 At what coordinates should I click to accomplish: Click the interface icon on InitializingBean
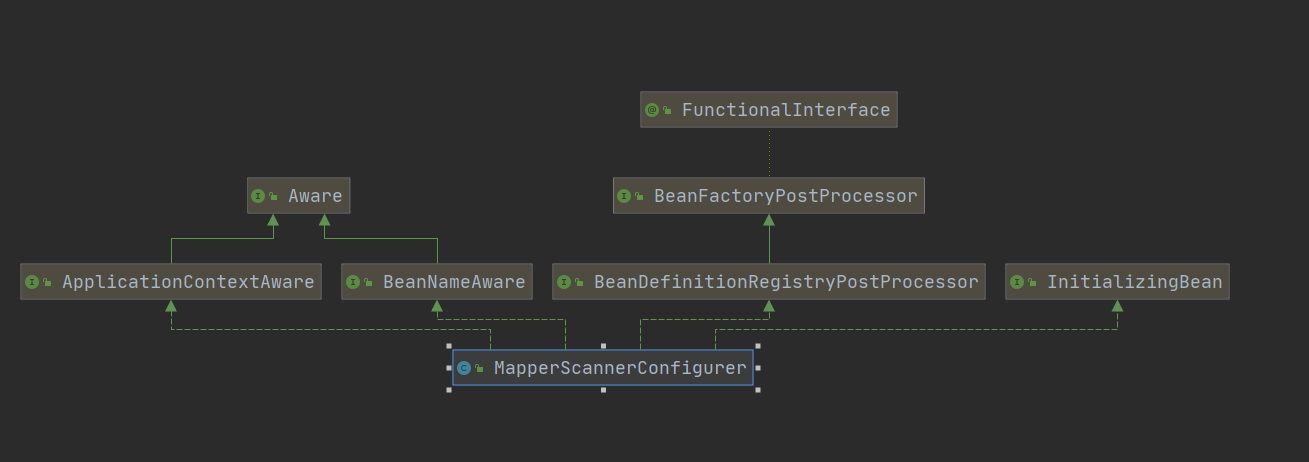(x=1017, y=282)
